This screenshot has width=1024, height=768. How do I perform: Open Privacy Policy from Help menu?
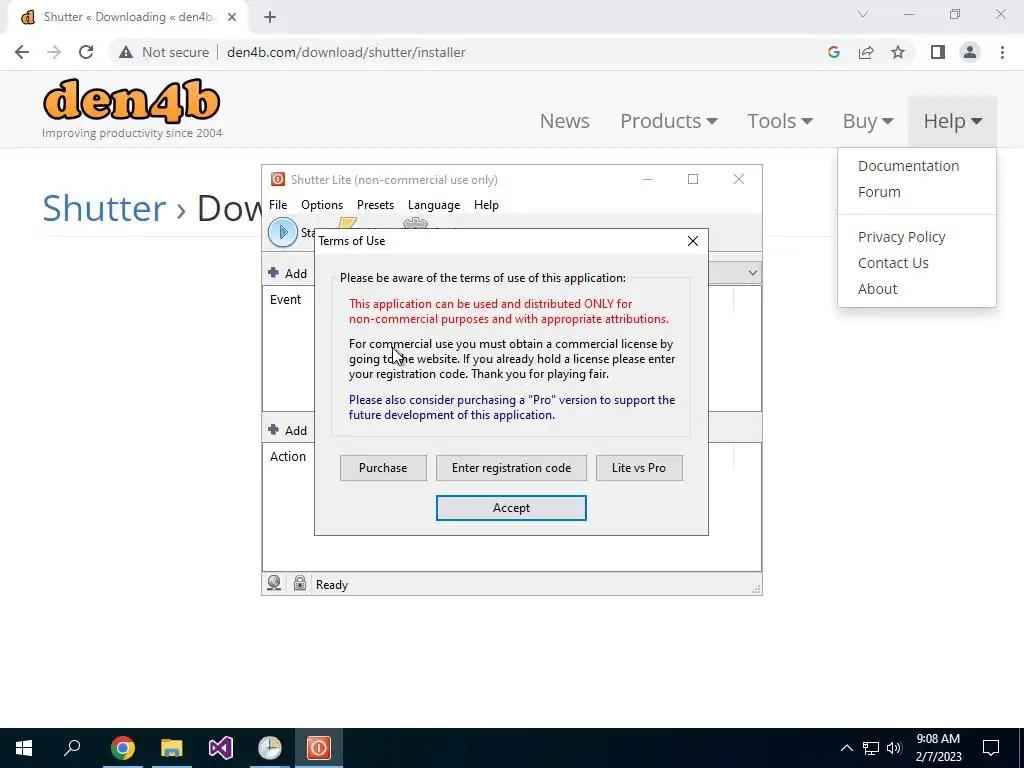click(901, 237)
